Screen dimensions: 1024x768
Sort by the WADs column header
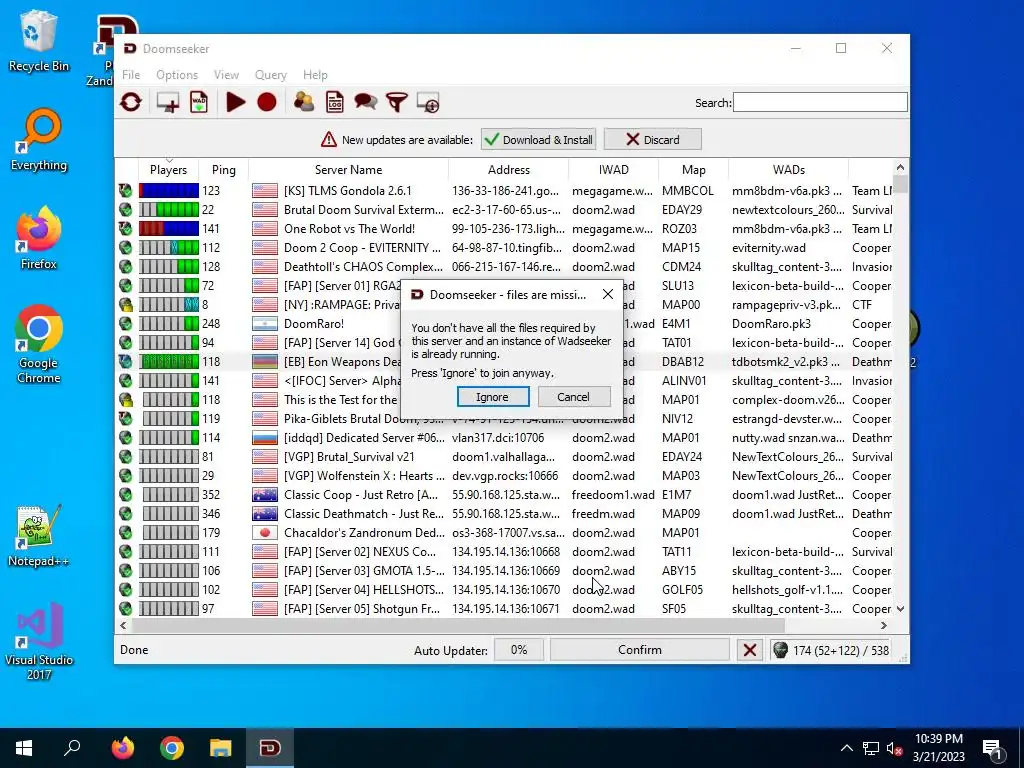pyautogui.click(x=788, y=170)
